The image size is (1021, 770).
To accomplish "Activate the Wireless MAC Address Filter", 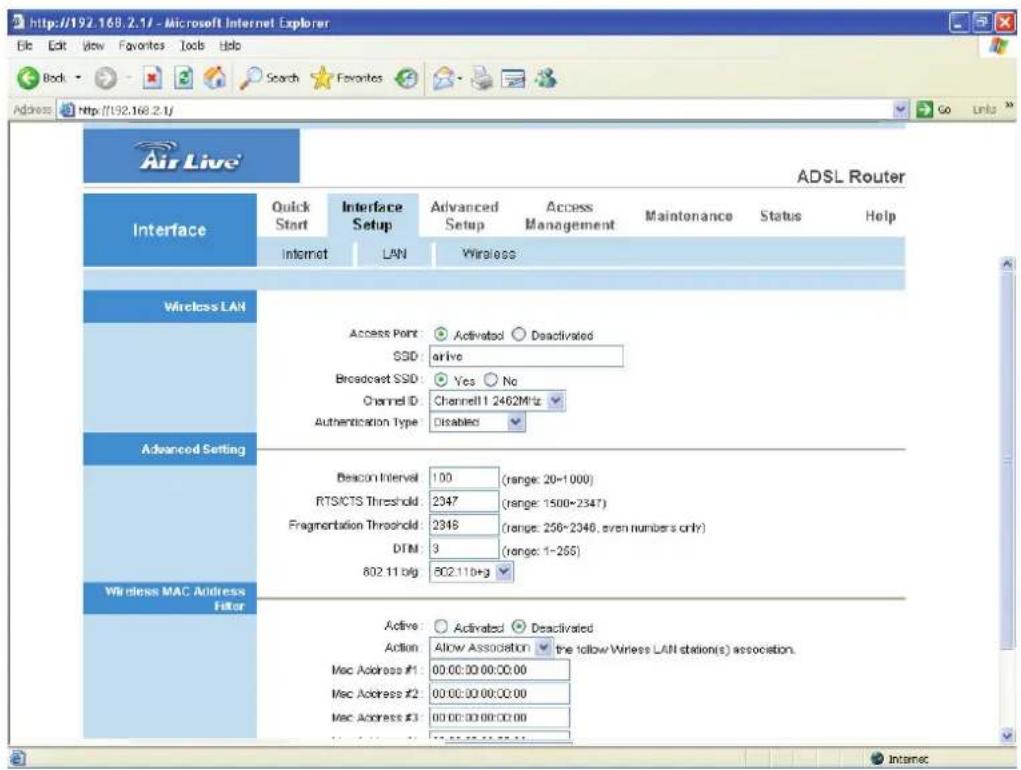I will pos(441,626).
